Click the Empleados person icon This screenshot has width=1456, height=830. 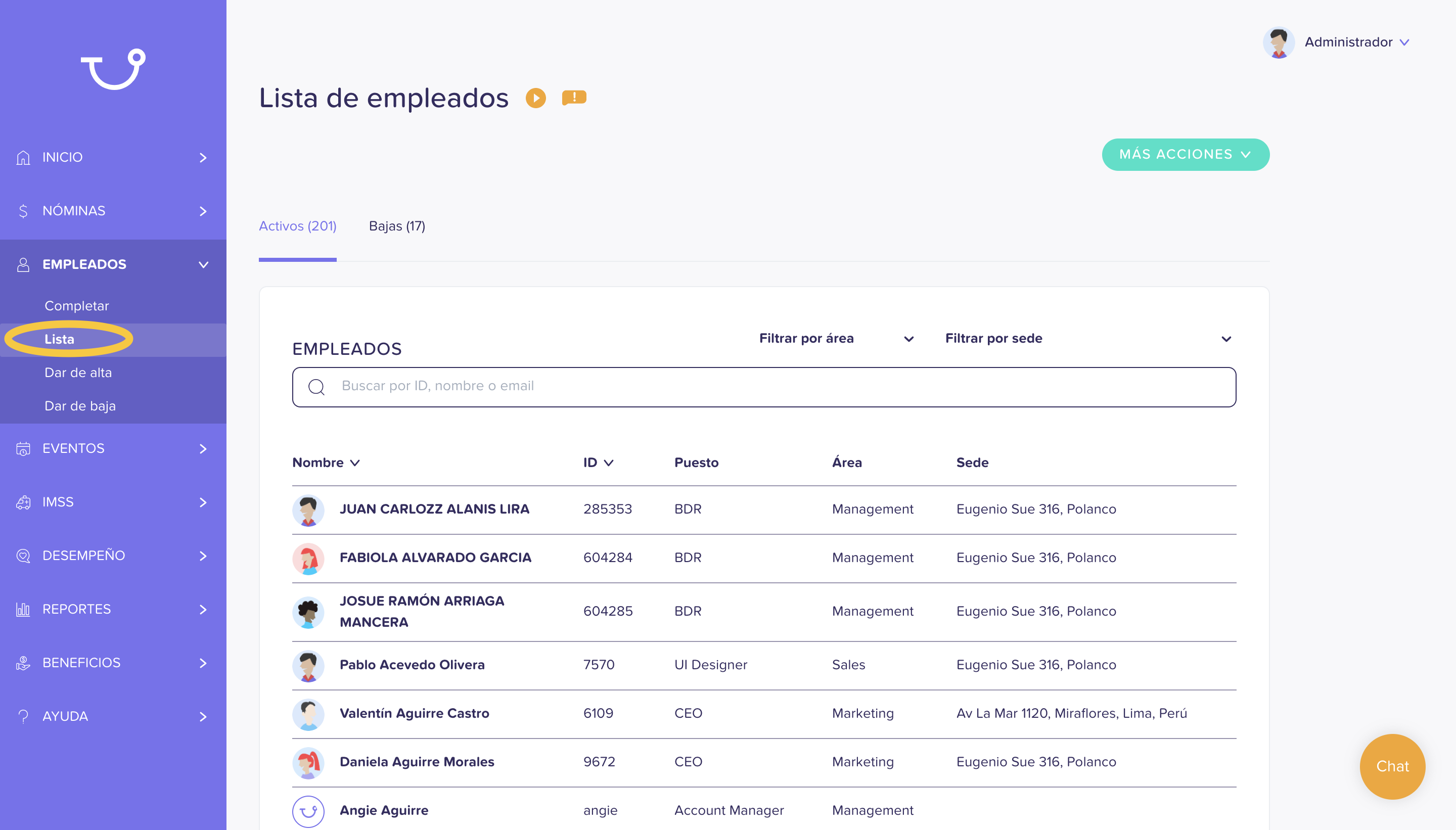(x=23, y=264)
